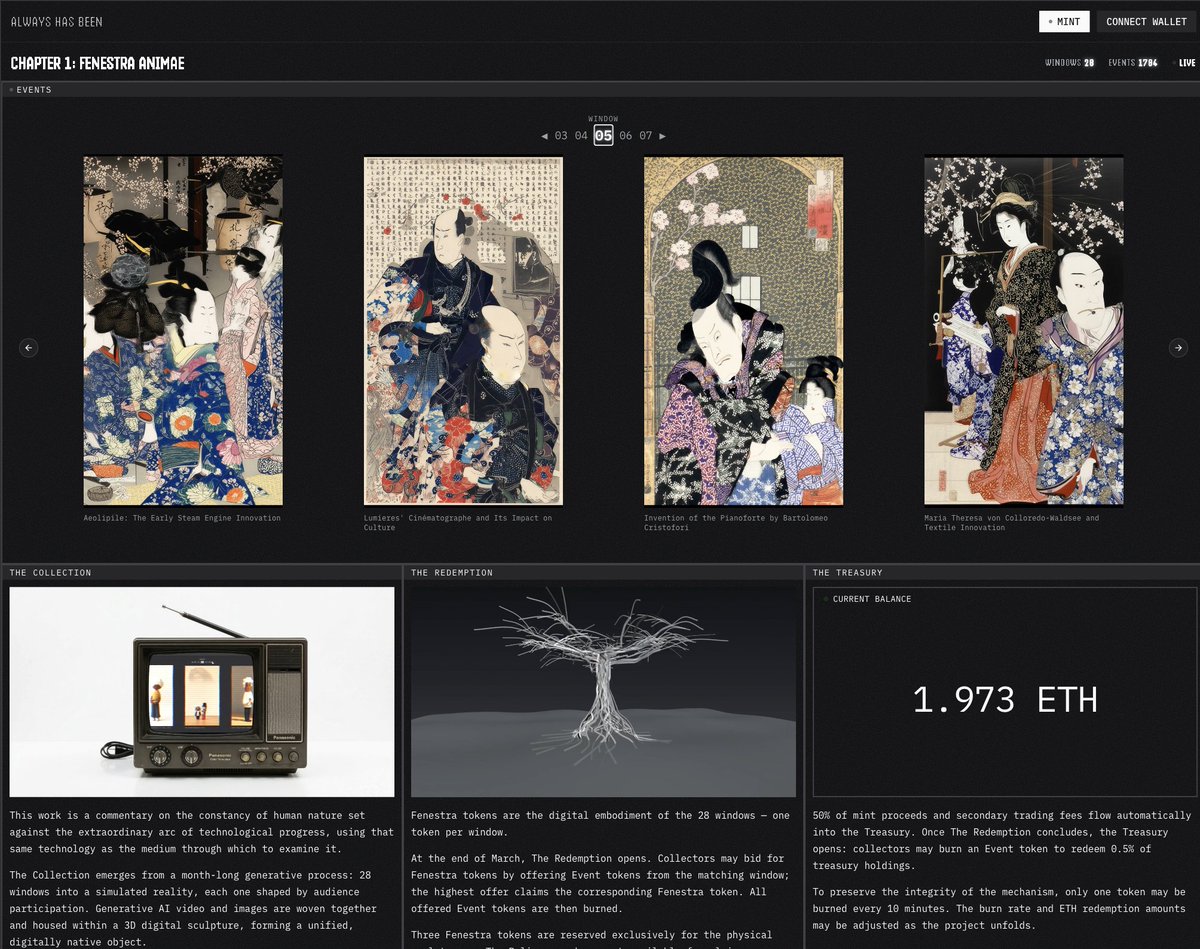Click caption 'Lumieres' Cinématographe and Its Impact on Culture'
The width and height of the screenshot is (1200, 949).
[458, 522]
